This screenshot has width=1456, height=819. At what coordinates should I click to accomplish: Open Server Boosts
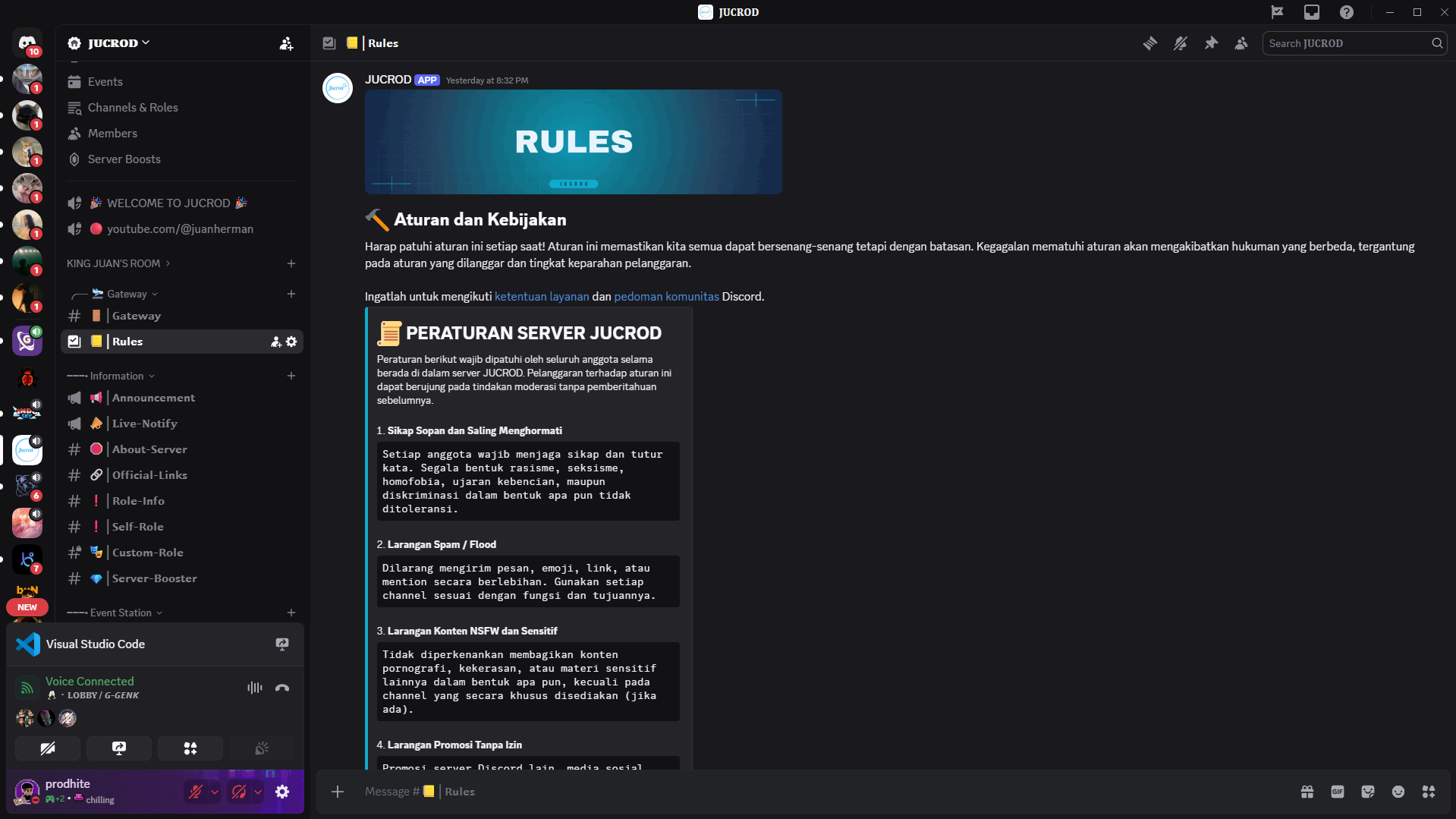click(182, 159)
